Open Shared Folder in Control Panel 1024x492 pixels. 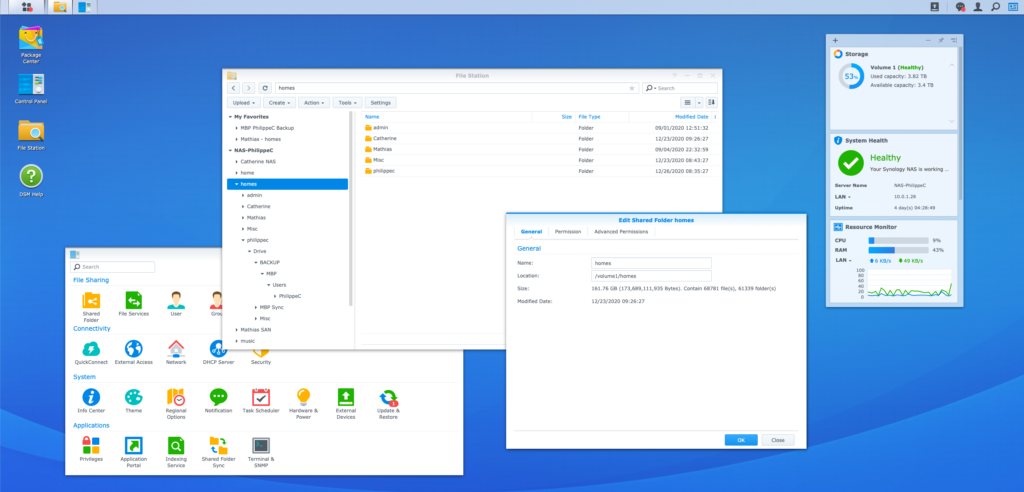click(91, 306)
